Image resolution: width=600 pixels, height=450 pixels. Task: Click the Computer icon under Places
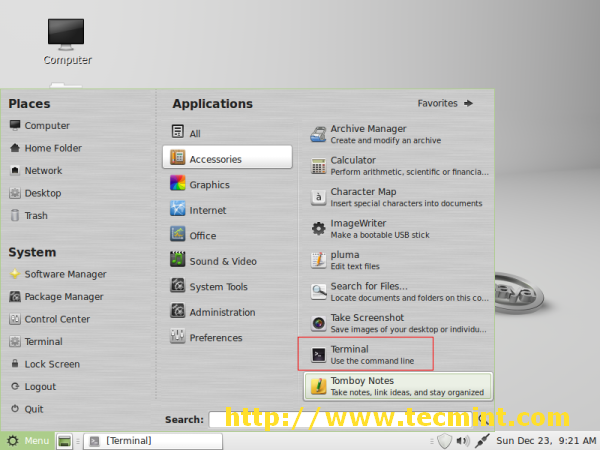point(15,125)
